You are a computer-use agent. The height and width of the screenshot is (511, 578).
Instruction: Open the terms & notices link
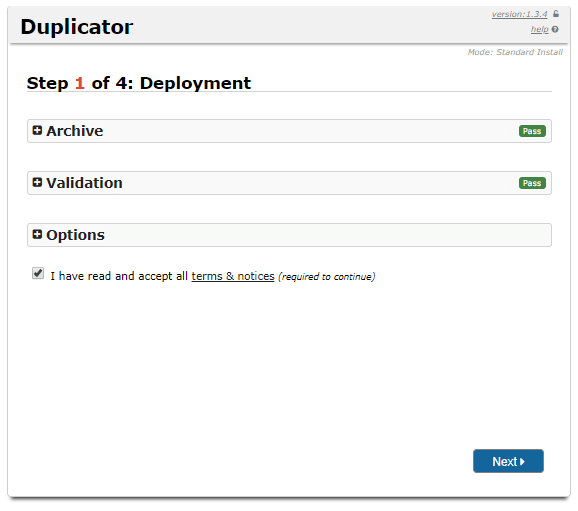[x=233, y=276]
